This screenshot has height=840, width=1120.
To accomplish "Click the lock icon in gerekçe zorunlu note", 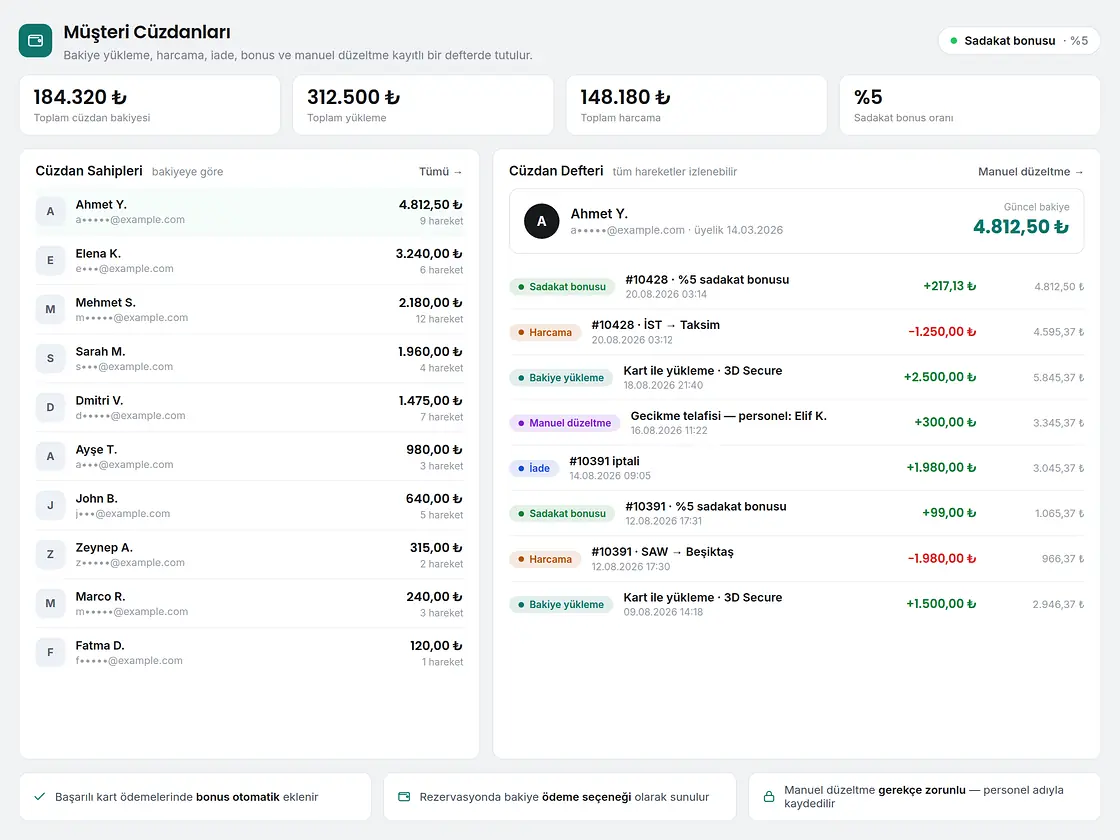I will (x=769, y=796).
